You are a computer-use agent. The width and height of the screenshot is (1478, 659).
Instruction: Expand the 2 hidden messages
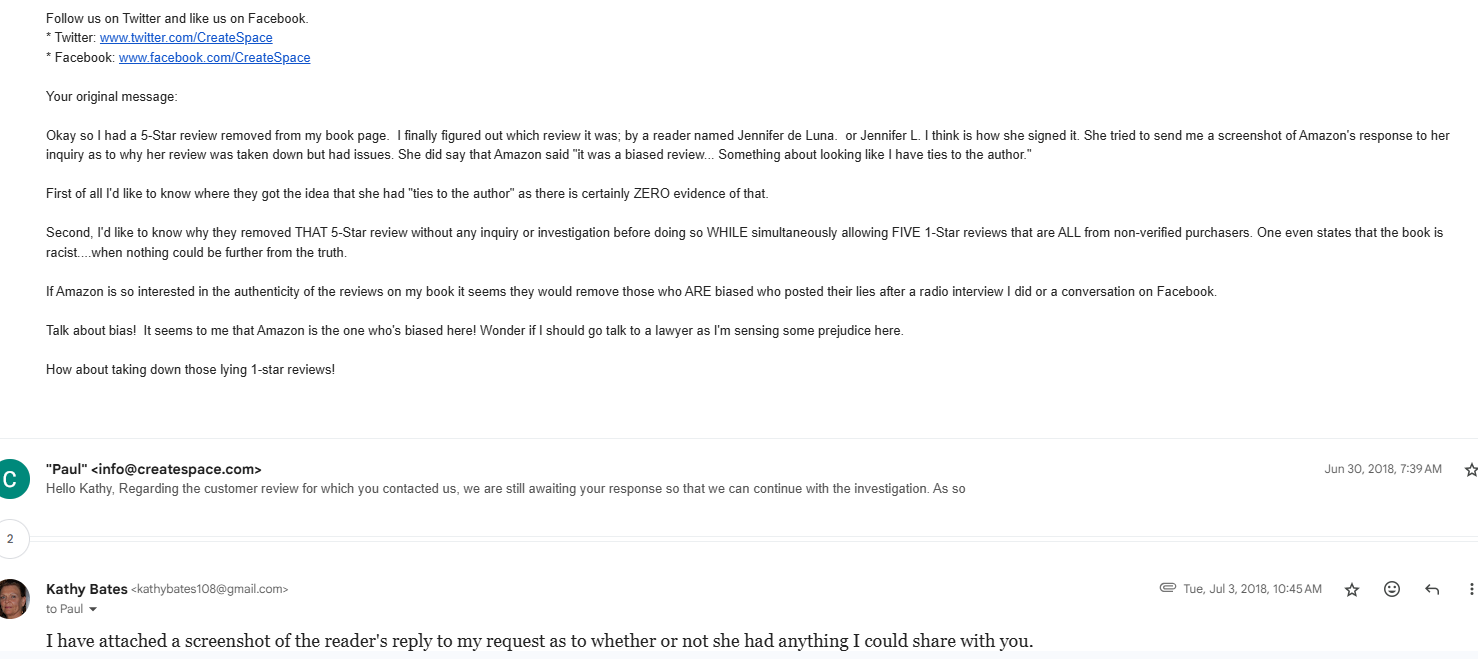10,539
